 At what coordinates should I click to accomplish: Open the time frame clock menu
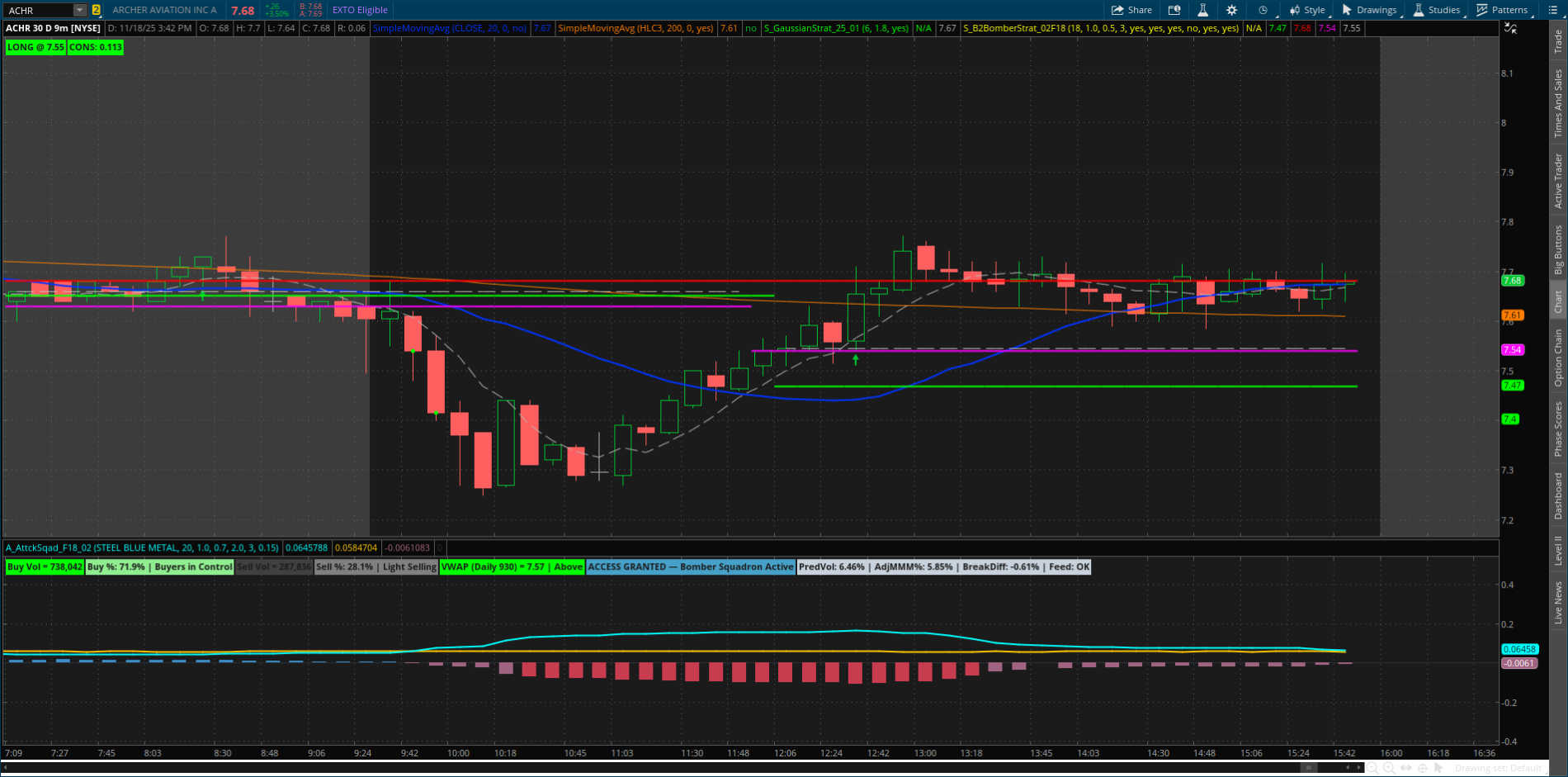coord(1263,10)
